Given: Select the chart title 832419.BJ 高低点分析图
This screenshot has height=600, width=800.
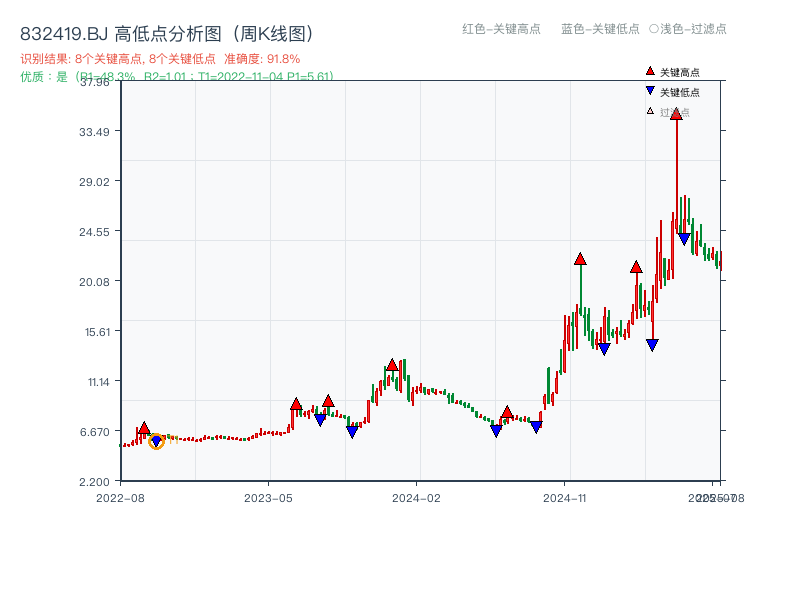Looking at the screenshot, I should pos(115,31).
